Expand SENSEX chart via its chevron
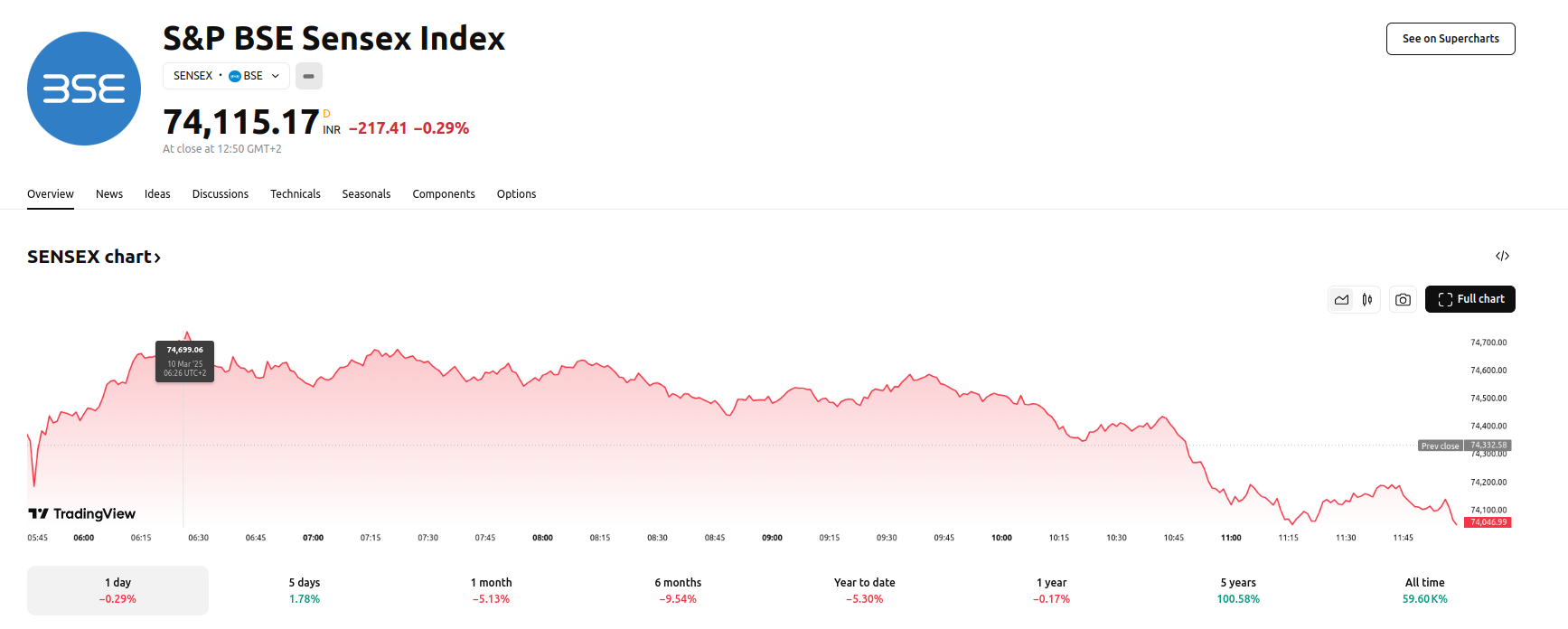Viewport: 1568px width, 629px height. 157,257
